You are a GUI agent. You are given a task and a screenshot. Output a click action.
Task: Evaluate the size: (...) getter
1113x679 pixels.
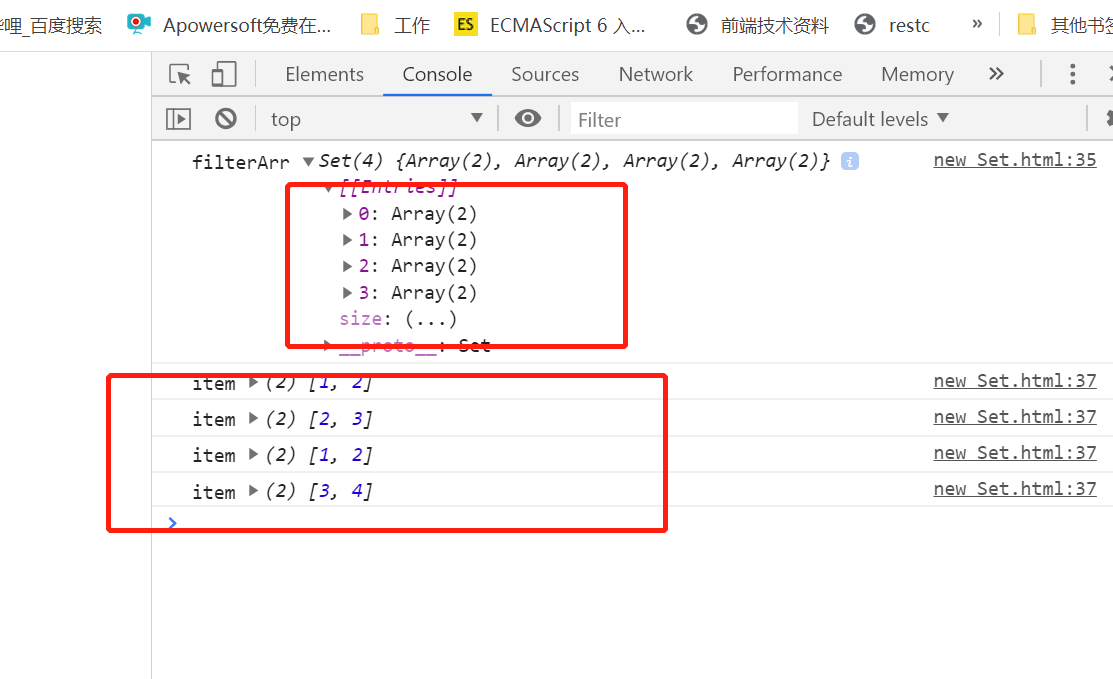[431, 319]
